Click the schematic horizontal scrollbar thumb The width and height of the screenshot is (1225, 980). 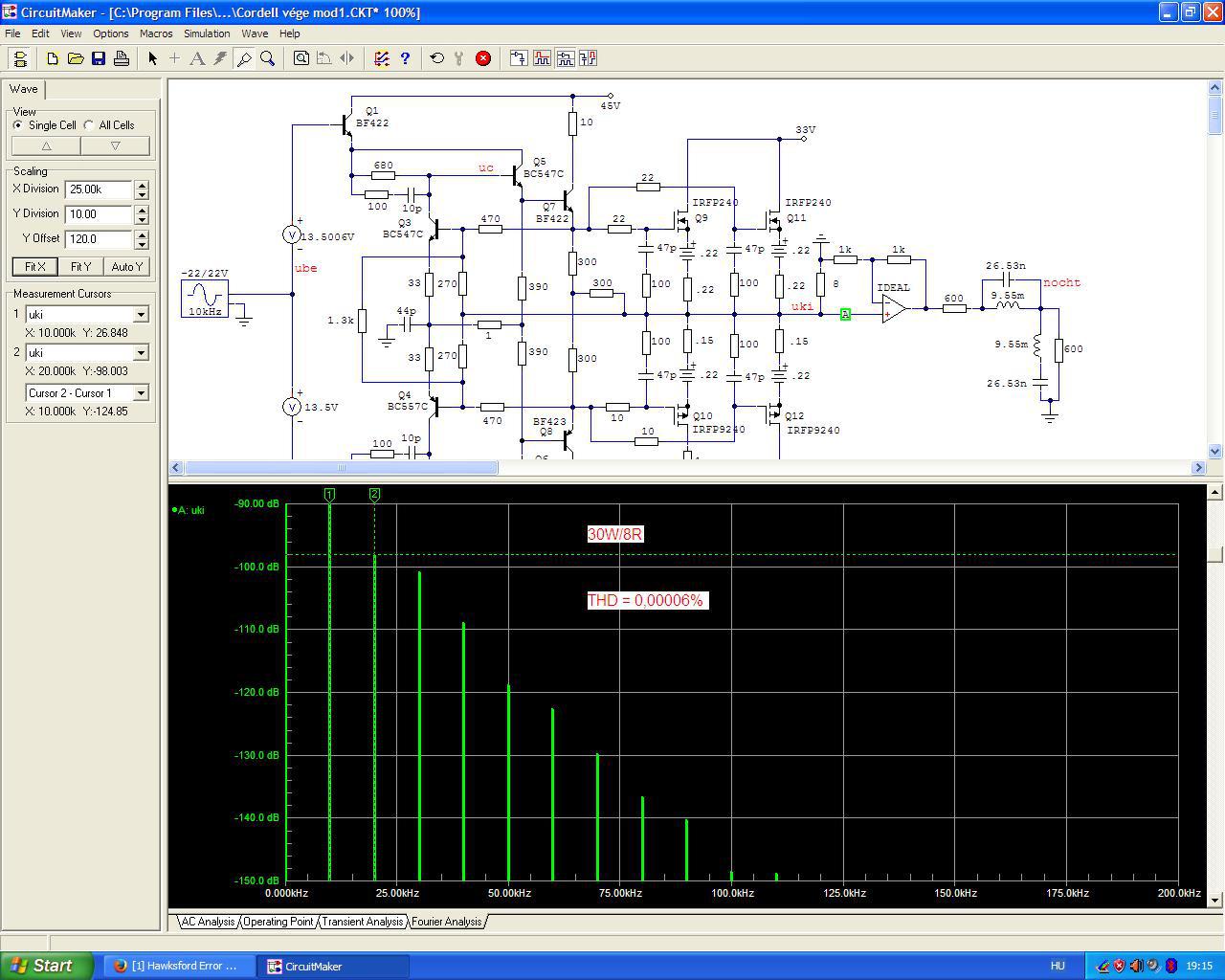[x=341, y=468]
